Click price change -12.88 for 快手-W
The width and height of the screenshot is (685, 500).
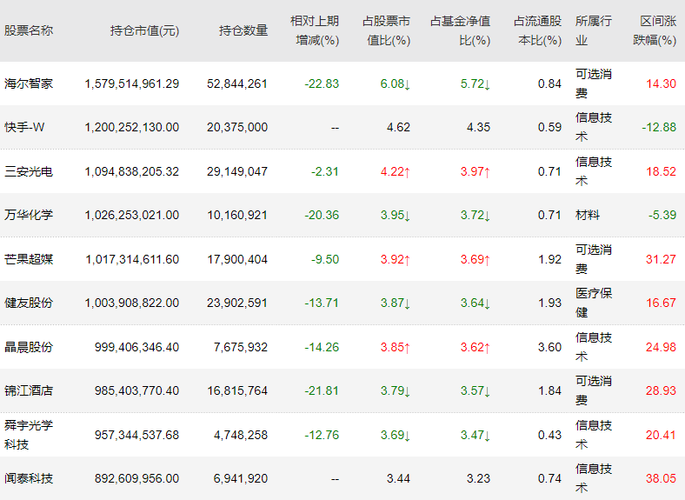[x=659, y=127]
